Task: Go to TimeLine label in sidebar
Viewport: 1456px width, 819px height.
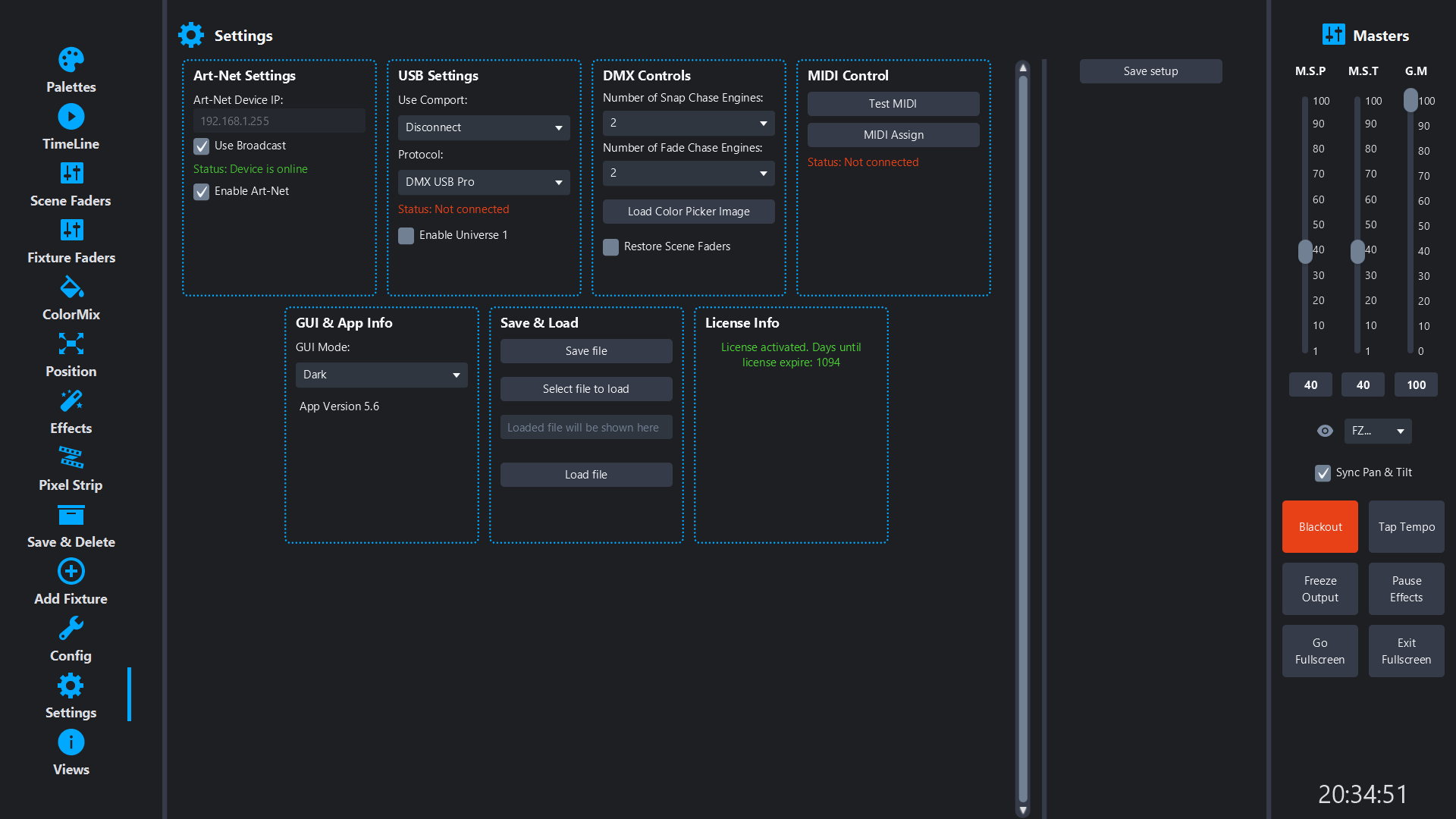Action: tap(71, 144)
